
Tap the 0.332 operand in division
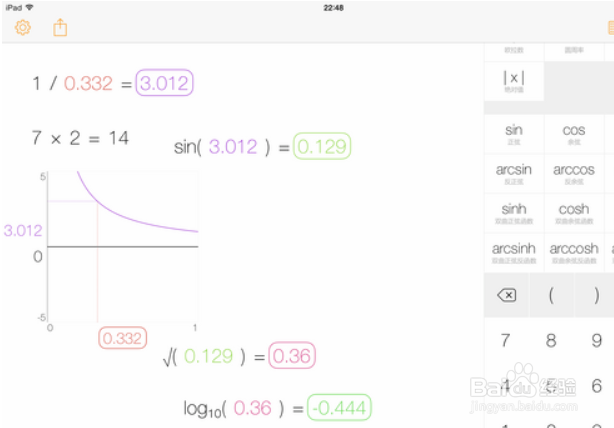[88, 83]
